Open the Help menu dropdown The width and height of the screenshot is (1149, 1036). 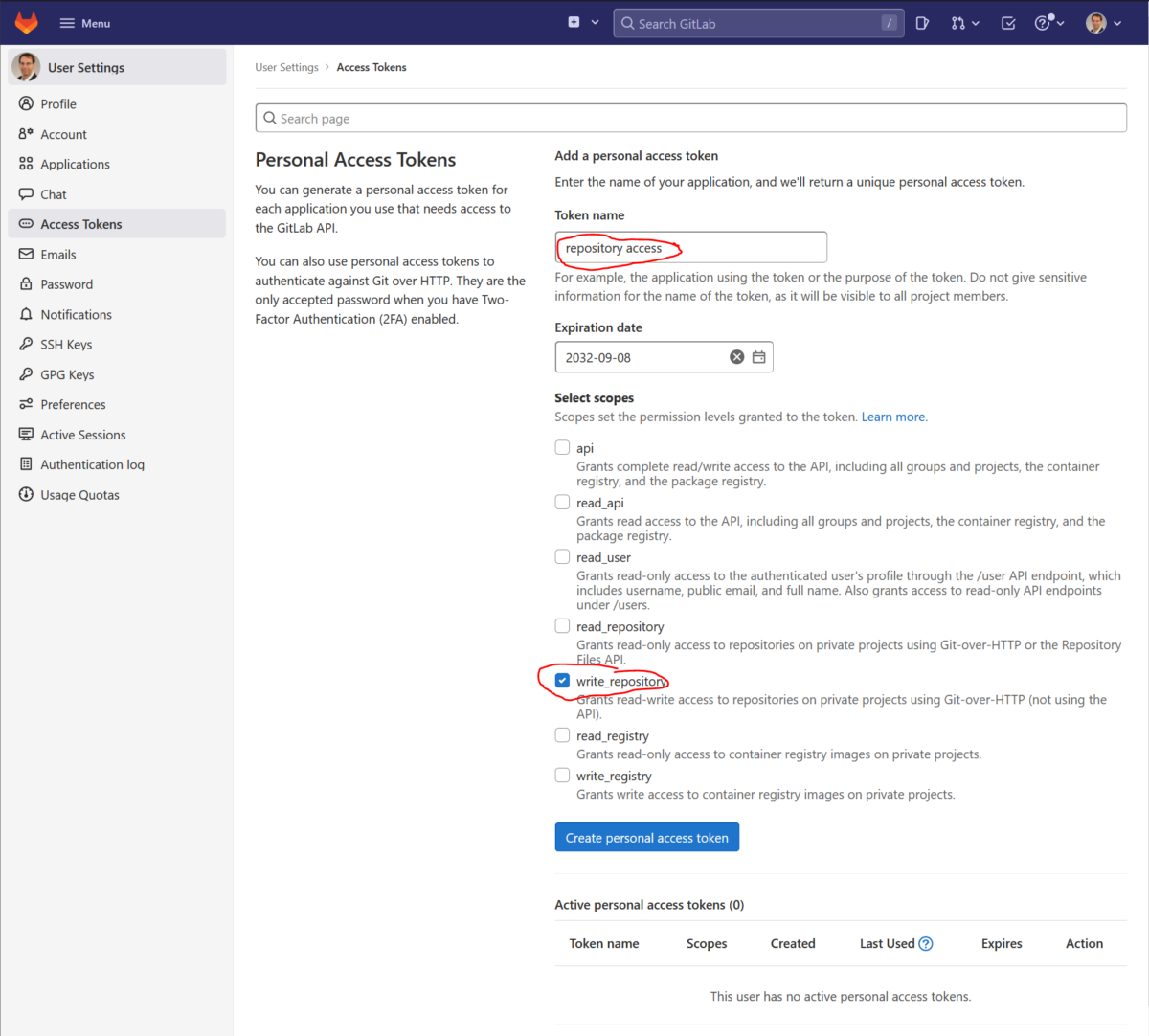coord(1049,23)
